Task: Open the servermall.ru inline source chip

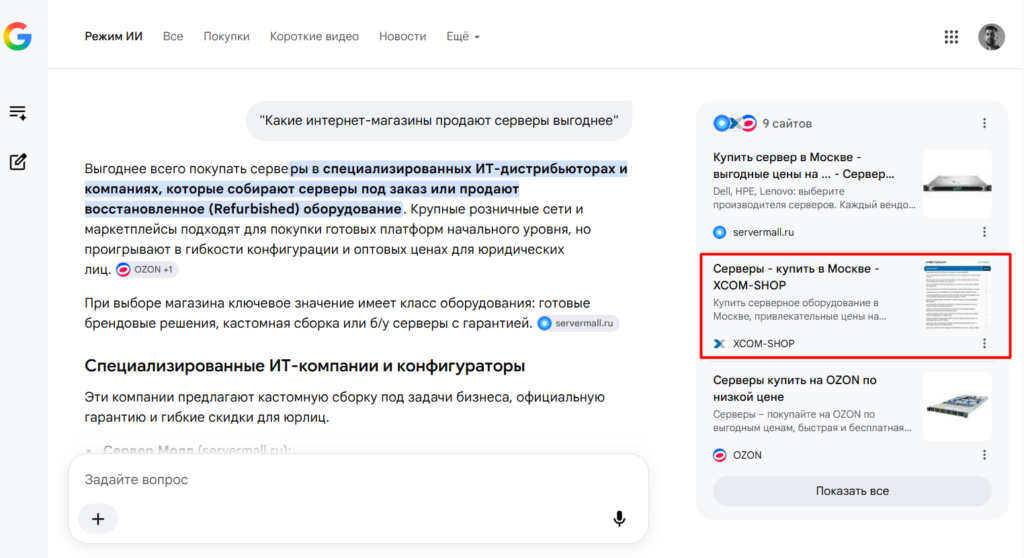Action: click(578, 323)
